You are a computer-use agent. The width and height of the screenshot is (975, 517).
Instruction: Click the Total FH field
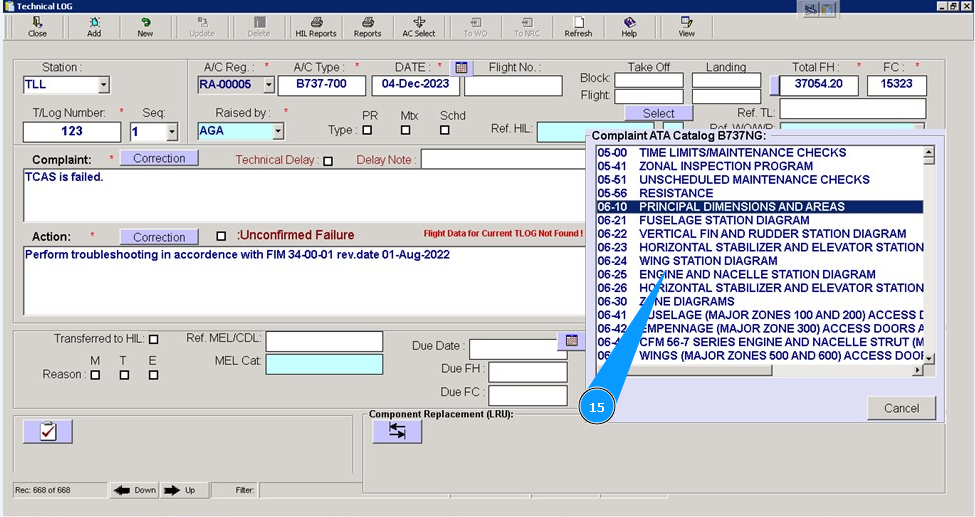tap(819, 85)
